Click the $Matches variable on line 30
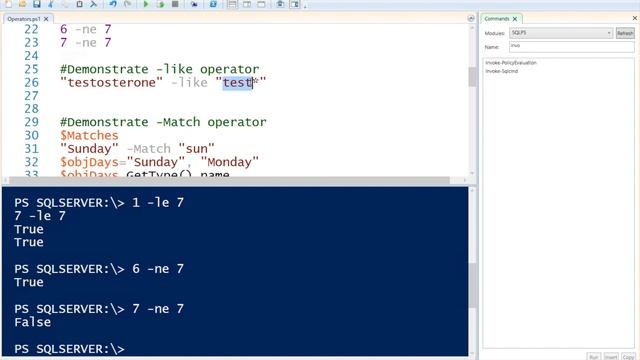 pos(89,136)
